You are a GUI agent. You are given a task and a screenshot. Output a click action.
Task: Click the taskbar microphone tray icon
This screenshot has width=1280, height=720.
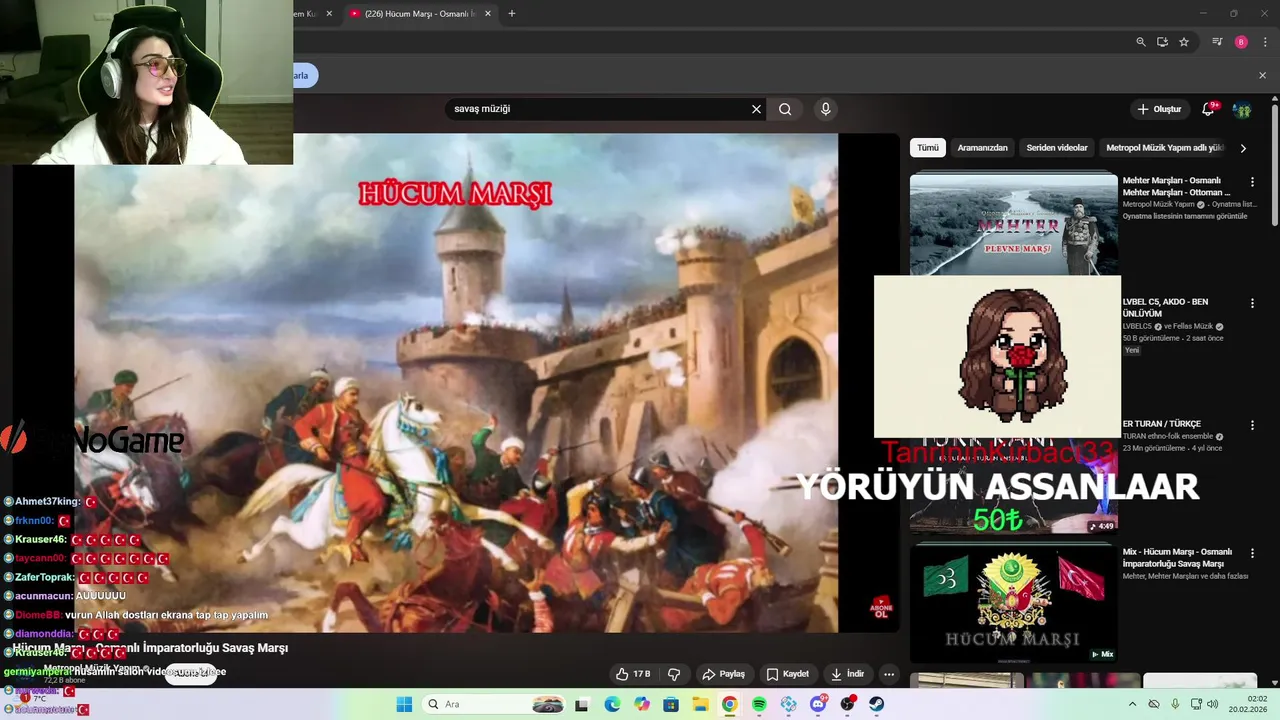pos(1175,704)
